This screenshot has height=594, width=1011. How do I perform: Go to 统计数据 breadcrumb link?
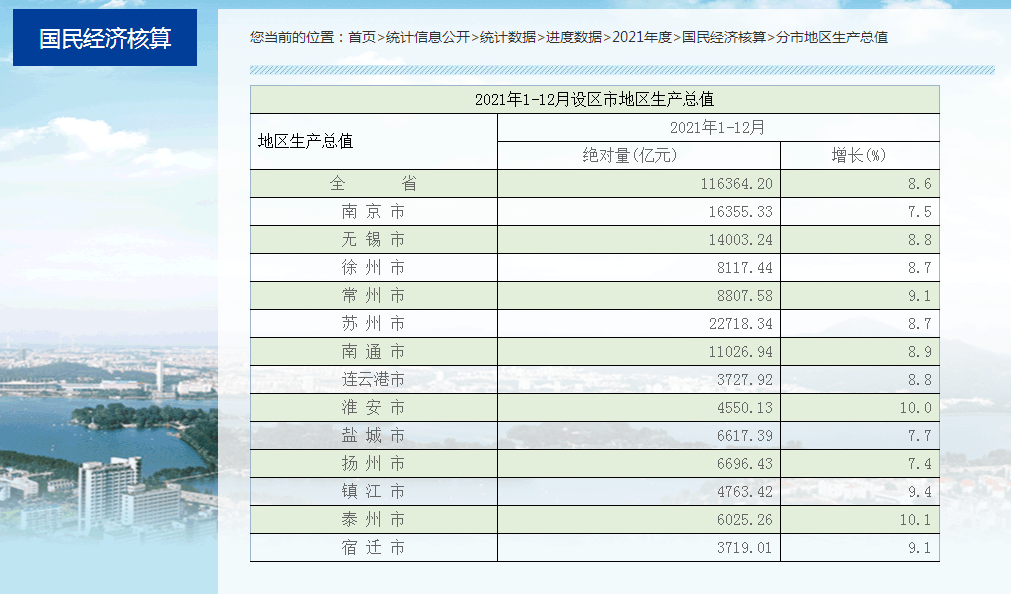(x=507, y=37)
